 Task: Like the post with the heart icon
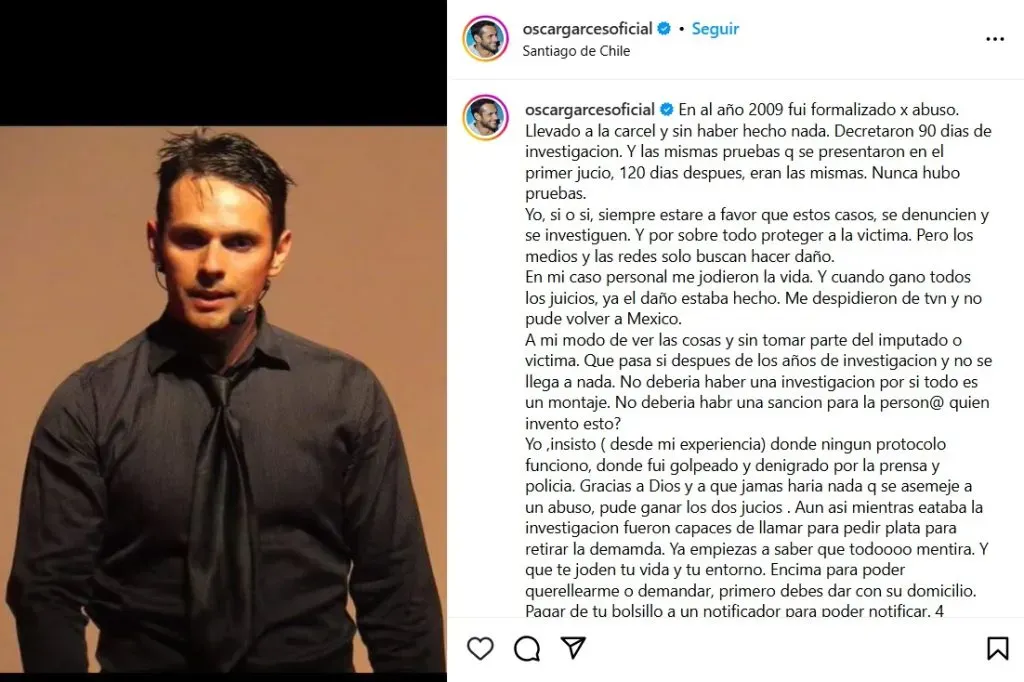click(480, 648)
